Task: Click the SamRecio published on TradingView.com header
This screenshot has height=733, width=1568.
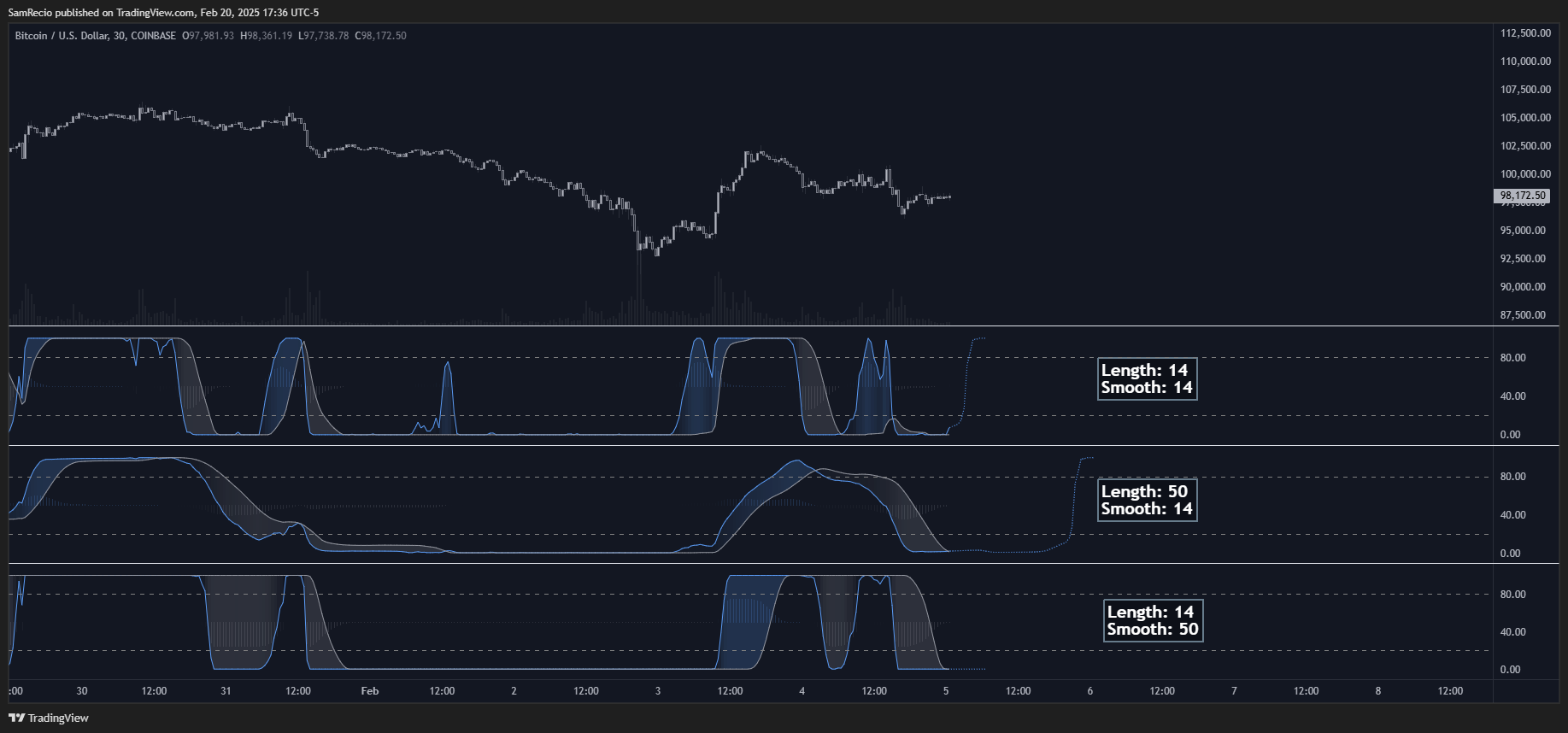Action: click(163, 13)
